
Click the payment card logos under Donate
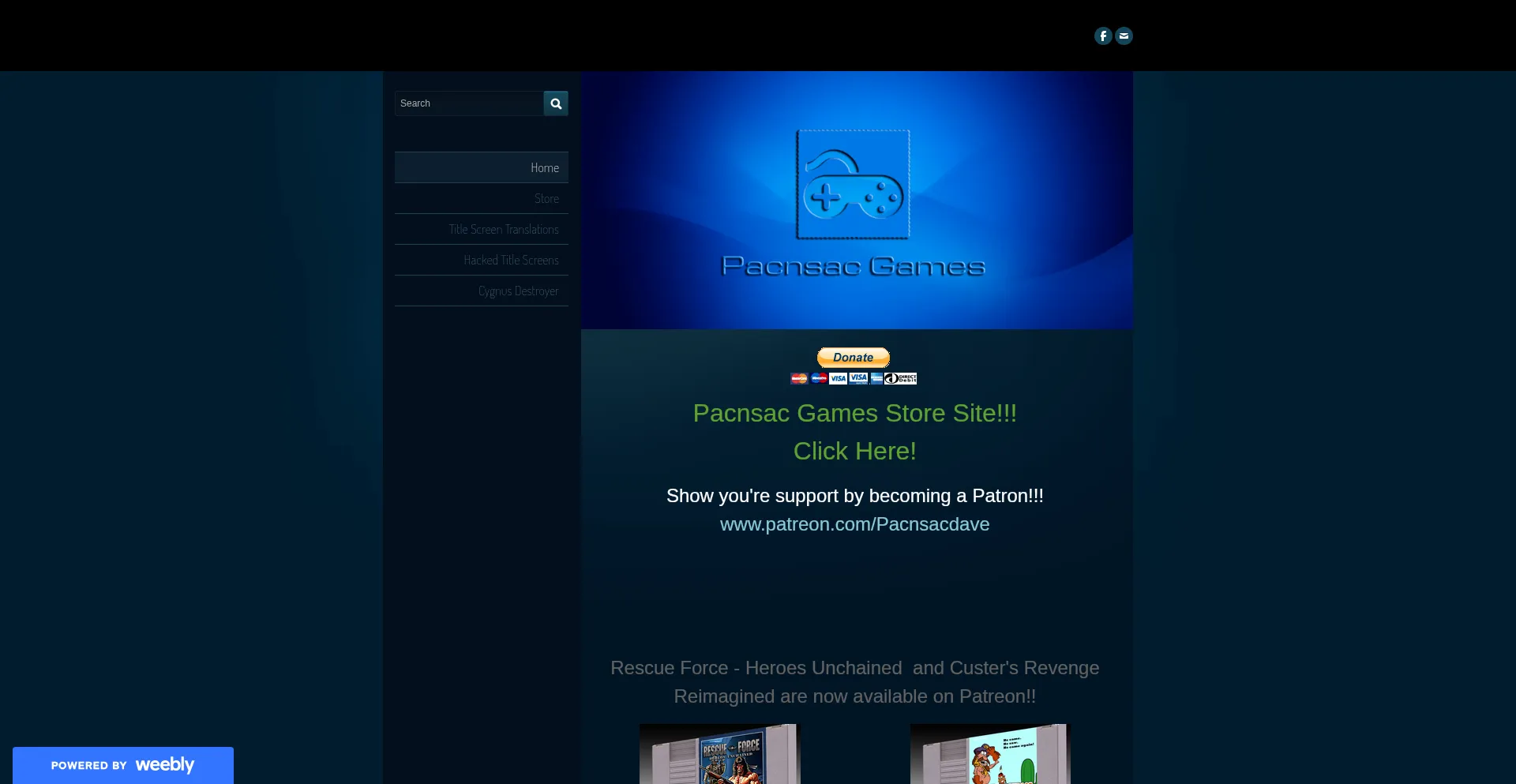(854, 378)
